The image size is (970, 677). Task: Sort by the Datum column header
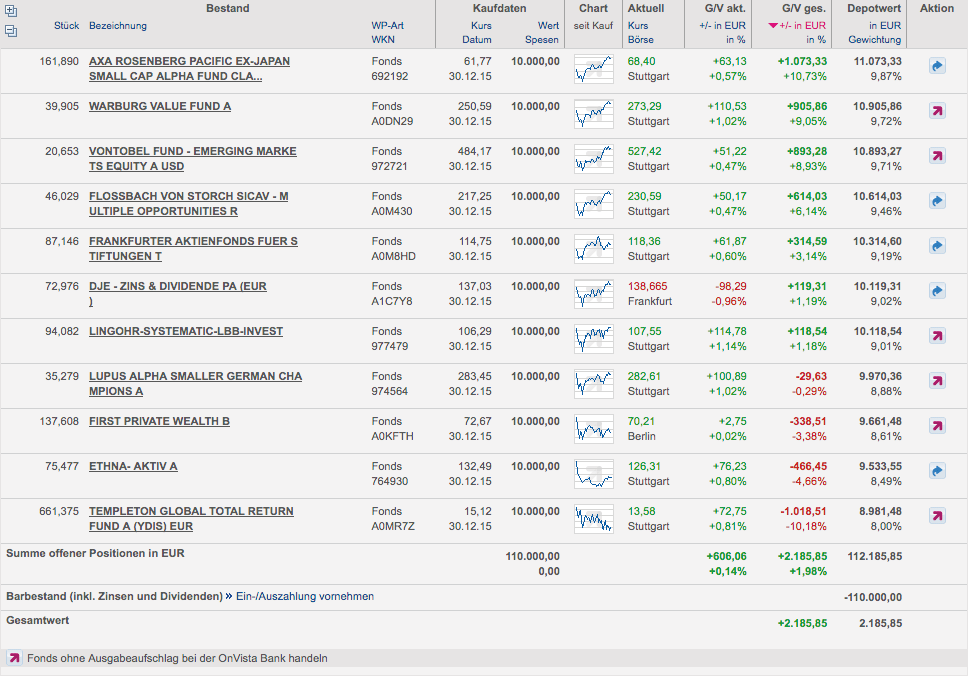[x=477, y=40]
